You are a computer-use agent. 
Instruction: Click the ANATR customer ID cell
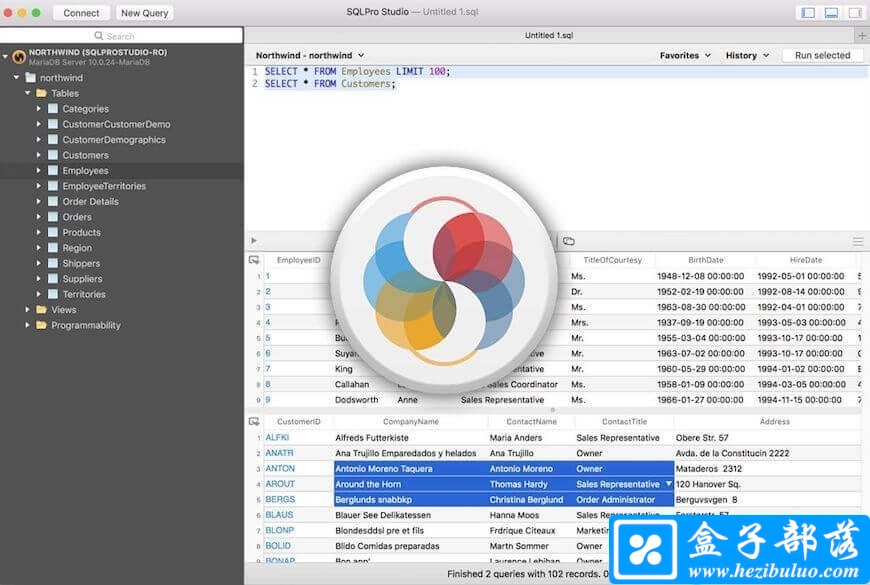(x=279, y=453)
